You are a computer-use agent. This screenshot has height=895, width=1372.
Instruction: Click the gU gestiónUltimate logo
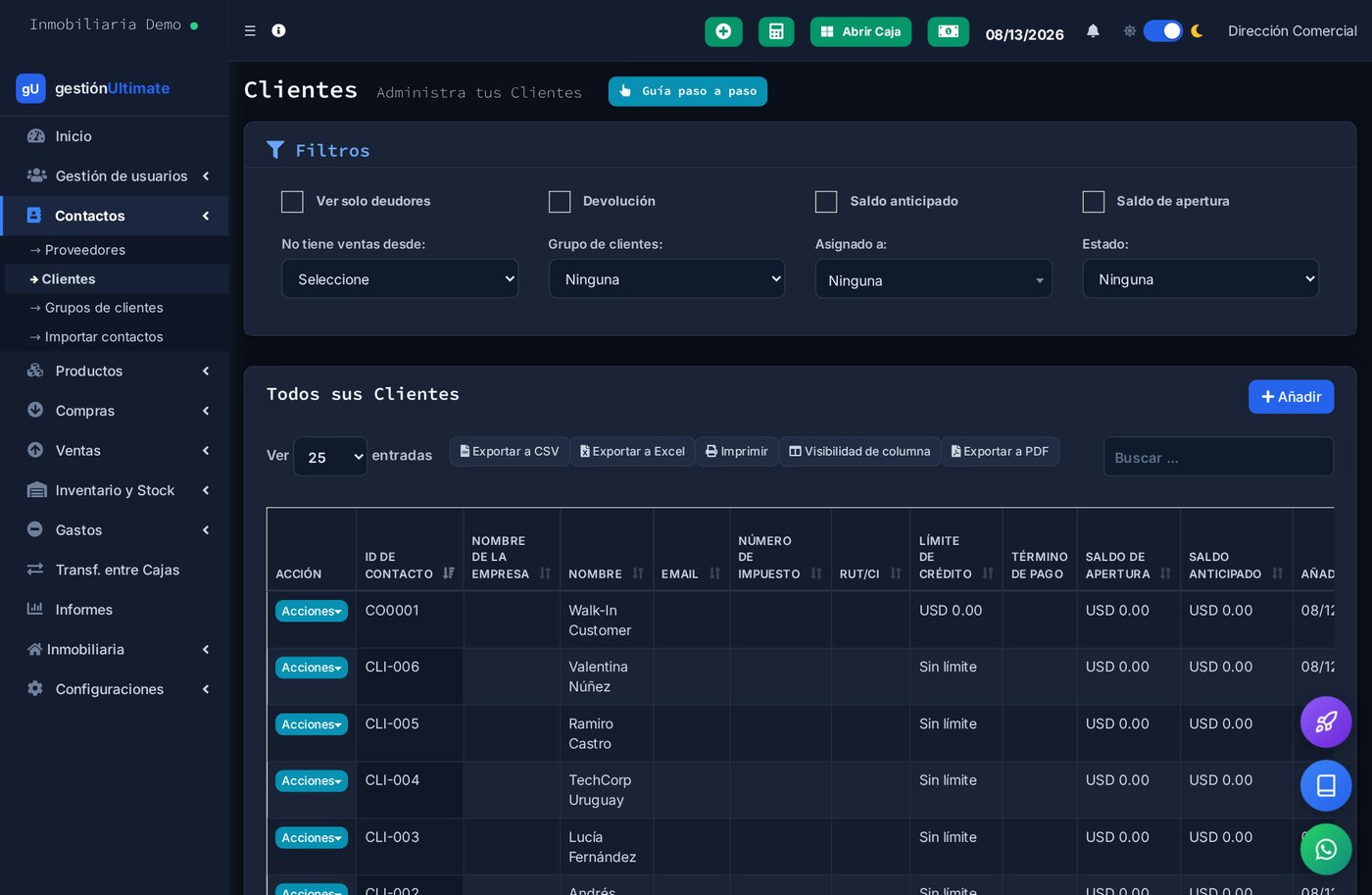(x=93, y=88)
